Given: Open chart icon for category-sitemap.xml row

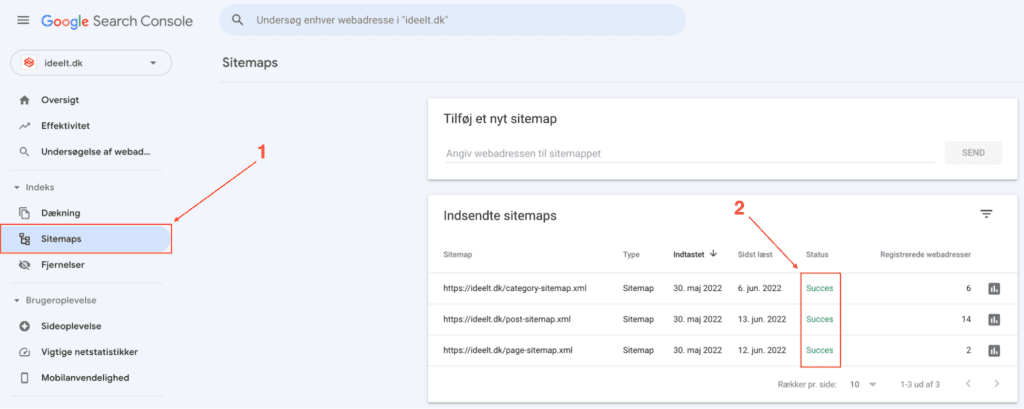Looking at the screenshot, I should tap(994, 288).
